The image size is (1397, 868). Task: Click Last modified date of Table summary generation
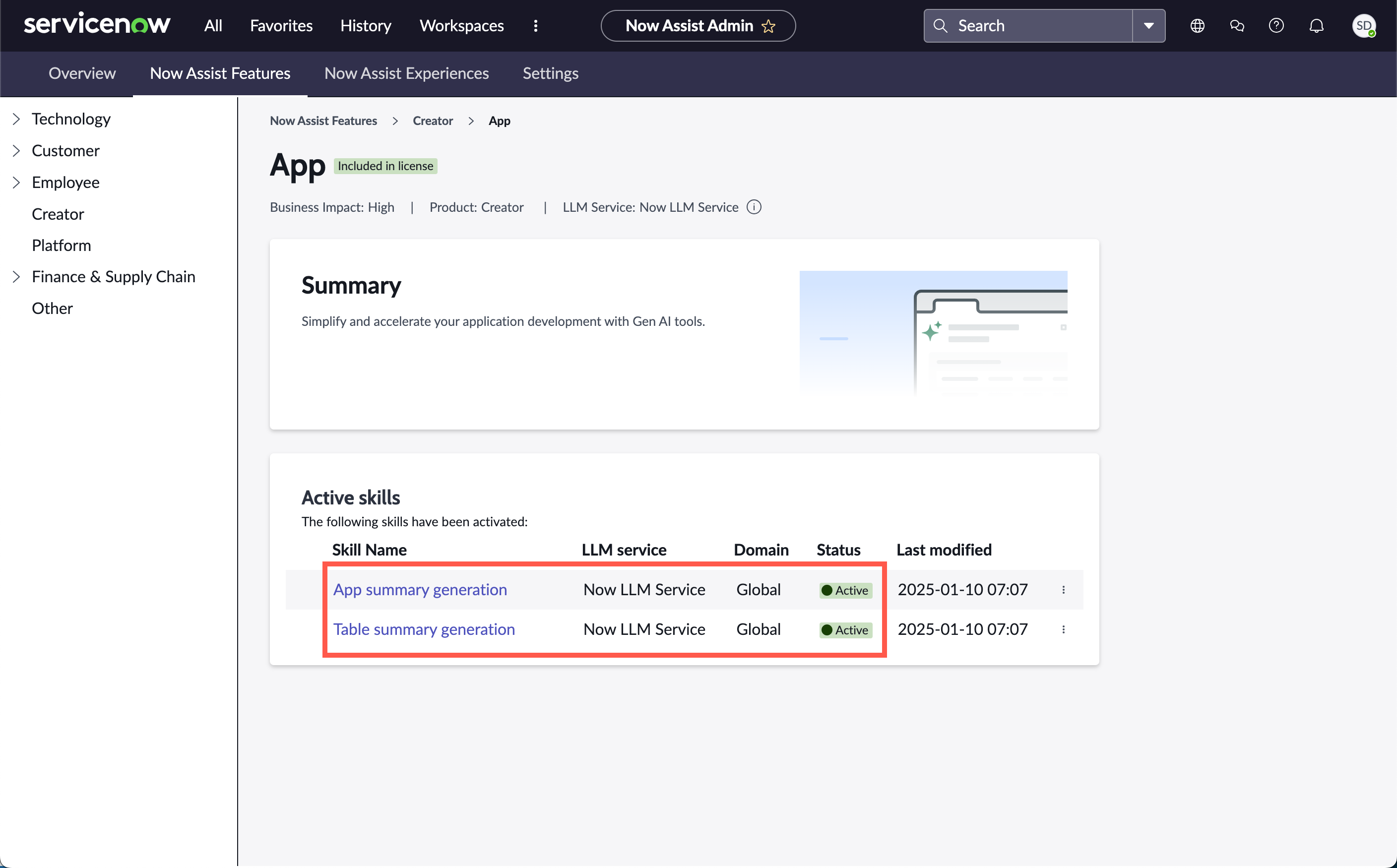tap(963, 629)
